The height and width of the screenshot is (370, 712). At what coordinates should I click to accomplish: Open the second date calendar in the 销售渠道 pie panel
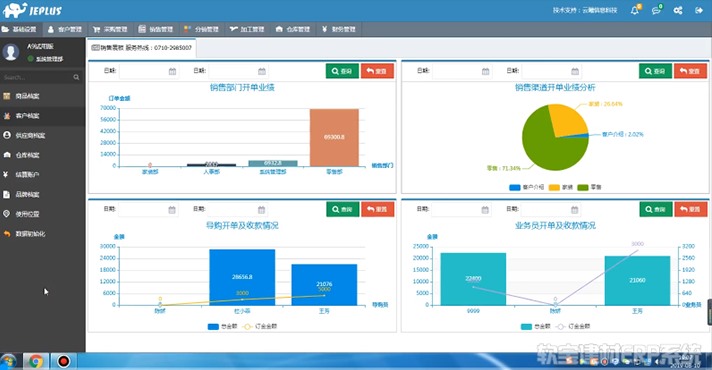(575, 71)
